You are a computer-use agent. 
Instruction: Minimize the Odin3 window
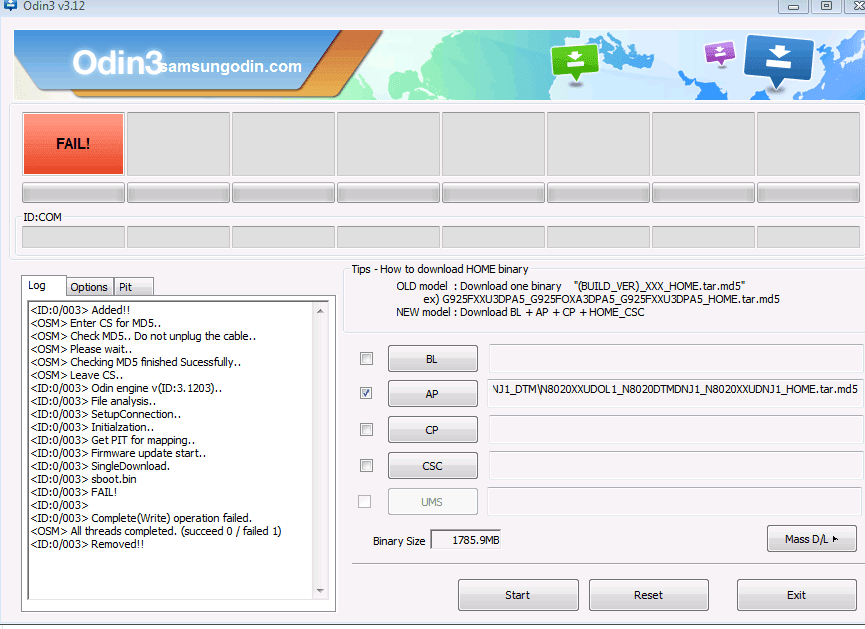click(793, 6)
